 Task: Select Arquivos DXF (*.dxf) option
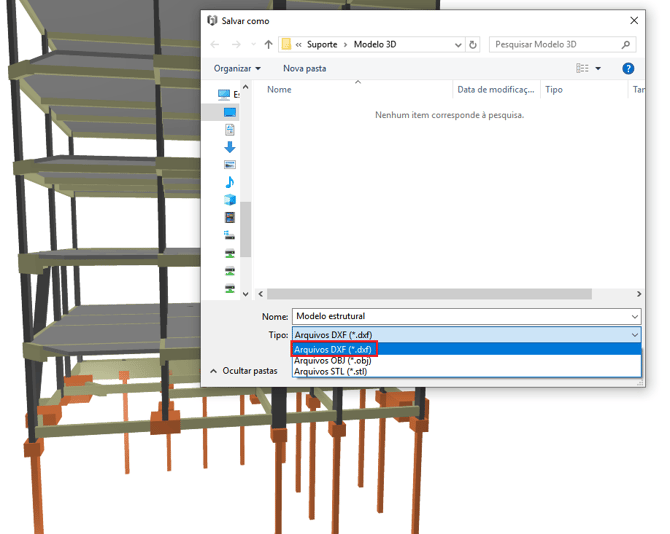coord(334,349)
